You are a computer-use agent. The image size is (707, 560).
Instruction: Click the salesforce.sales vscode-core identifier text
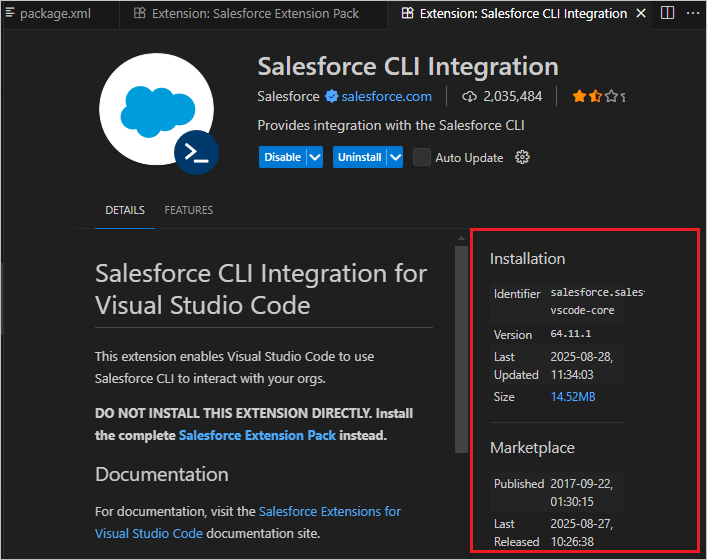[x=597, y=301]
